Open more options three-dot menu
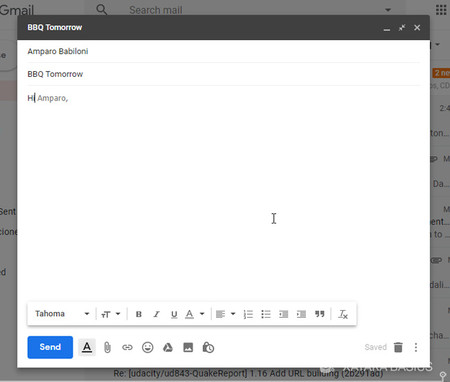 (416, 347)
